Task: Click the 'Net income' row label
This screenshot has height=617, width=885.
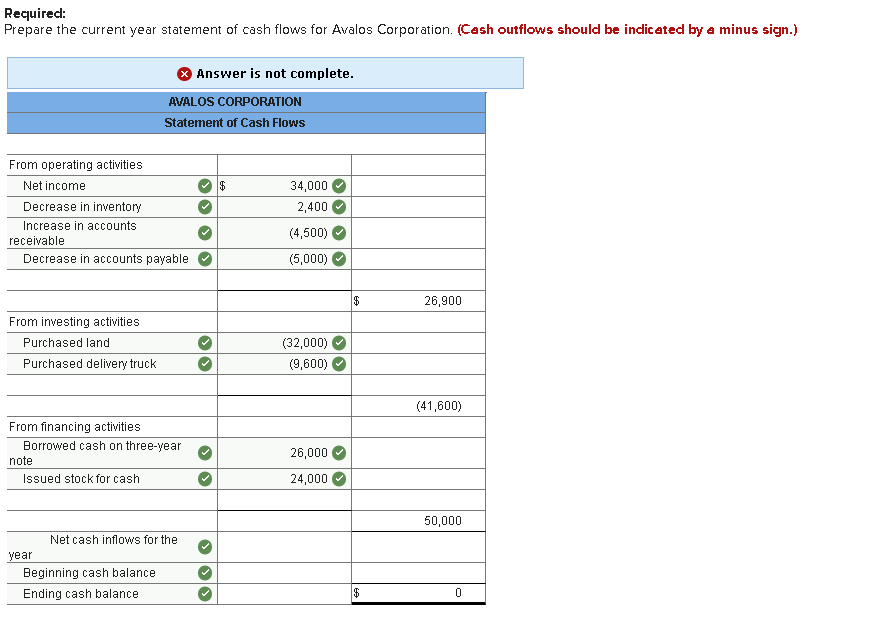Action: [54, 186]
